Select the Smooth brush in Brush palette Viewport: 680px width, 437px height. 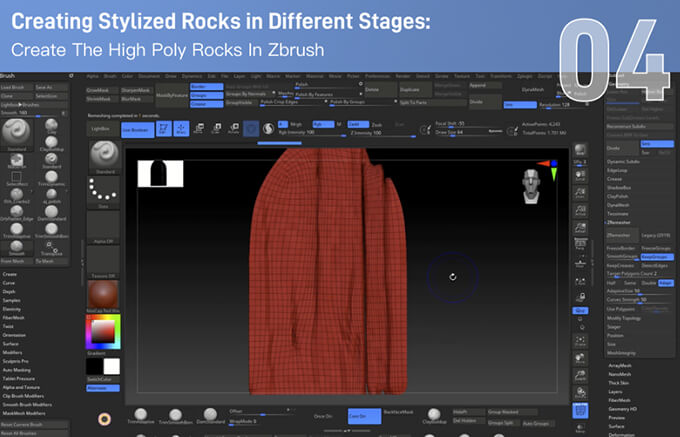[x=16, y=248]
